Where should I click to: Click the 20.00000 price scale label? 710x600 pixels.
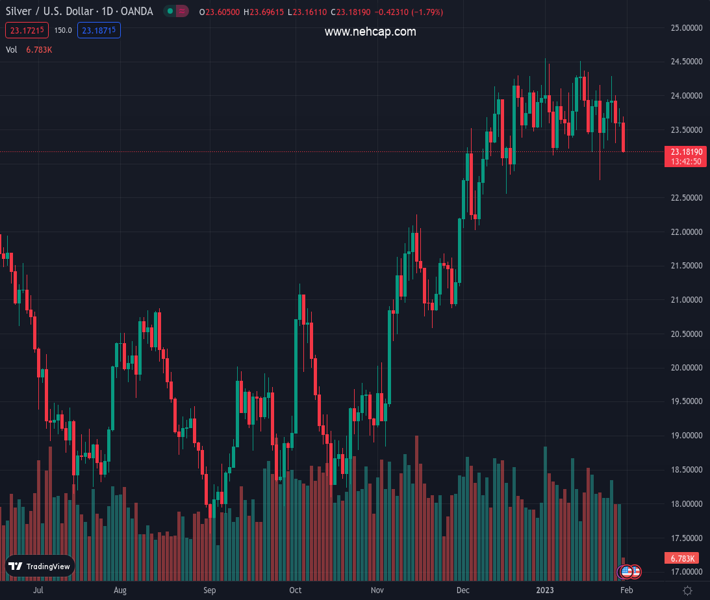tap(684, 367)
